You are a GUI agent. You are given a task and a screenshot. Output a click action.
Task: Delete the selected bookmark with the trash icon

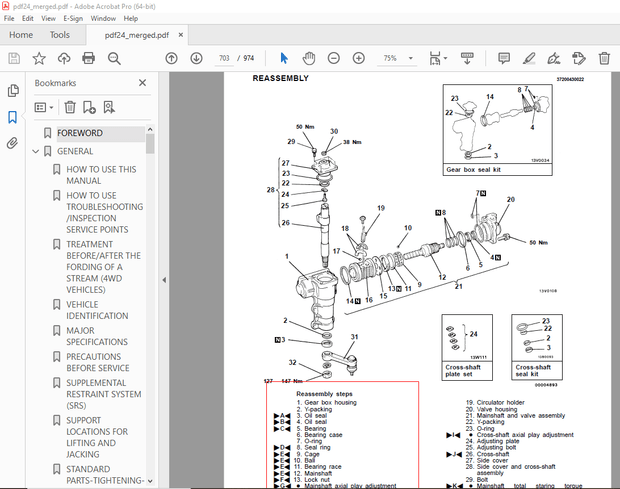click(x=70, y=107)
